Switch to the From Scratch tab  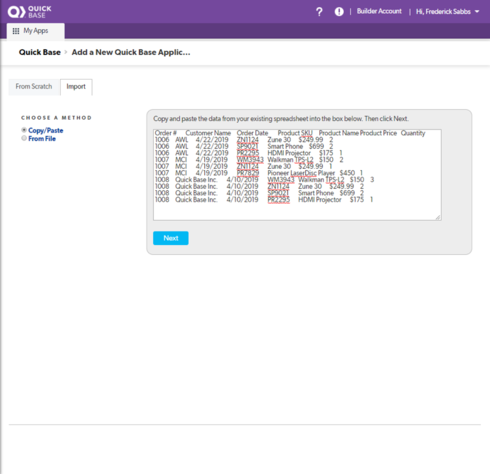coord(34,87)
